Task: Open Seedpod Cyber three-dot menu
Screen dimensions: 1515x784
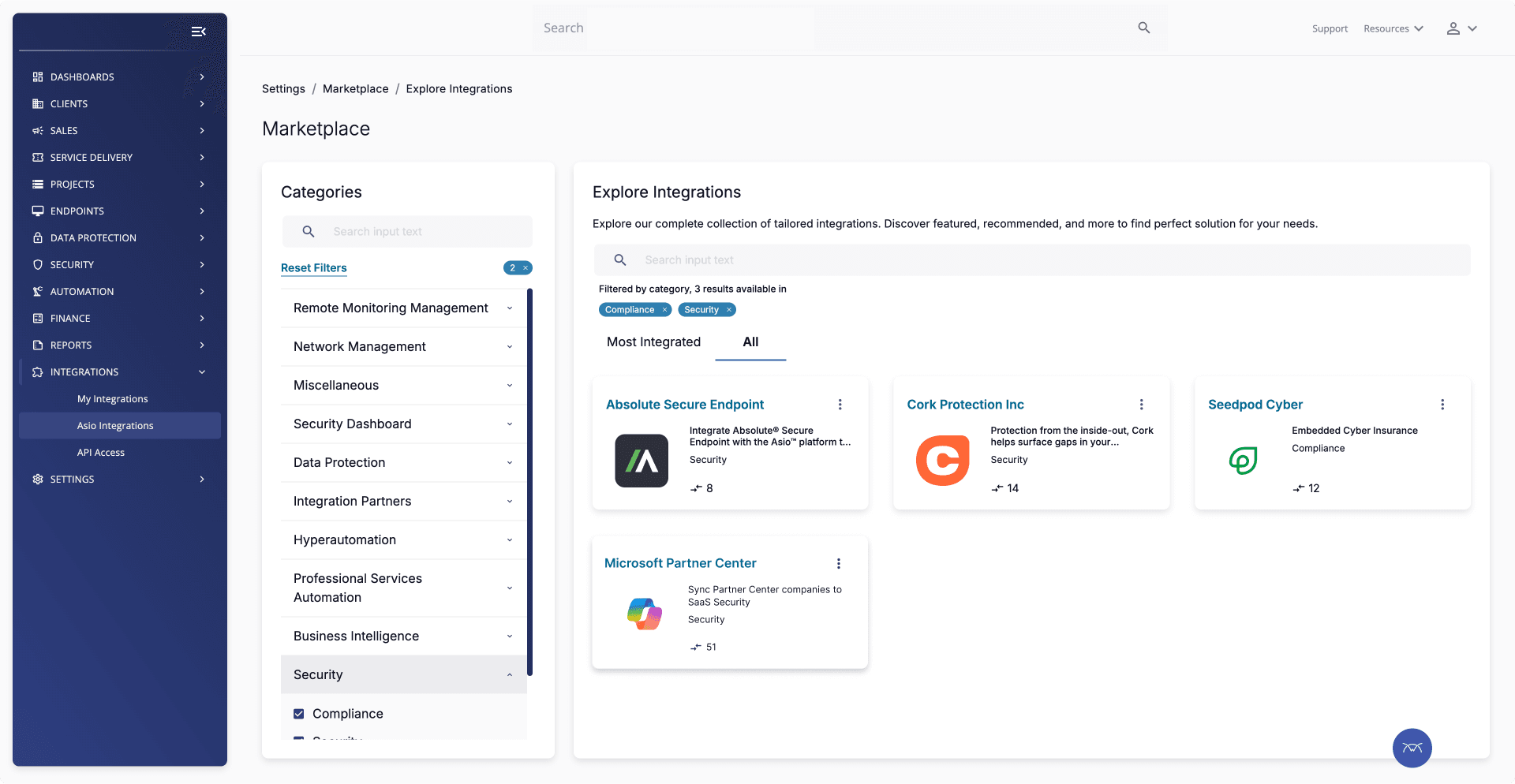Action: click(1442, 405)
